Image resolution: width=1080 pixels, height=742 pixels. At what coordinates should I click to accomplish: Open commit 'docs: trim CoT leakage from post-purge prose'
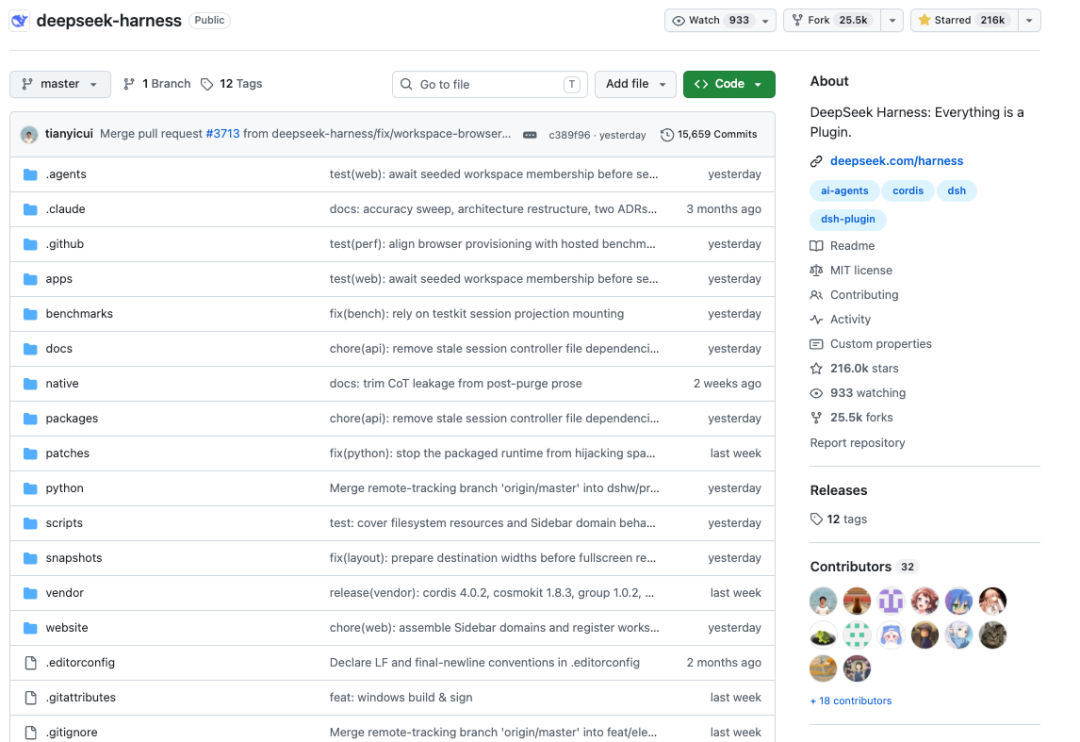point(455,384)
